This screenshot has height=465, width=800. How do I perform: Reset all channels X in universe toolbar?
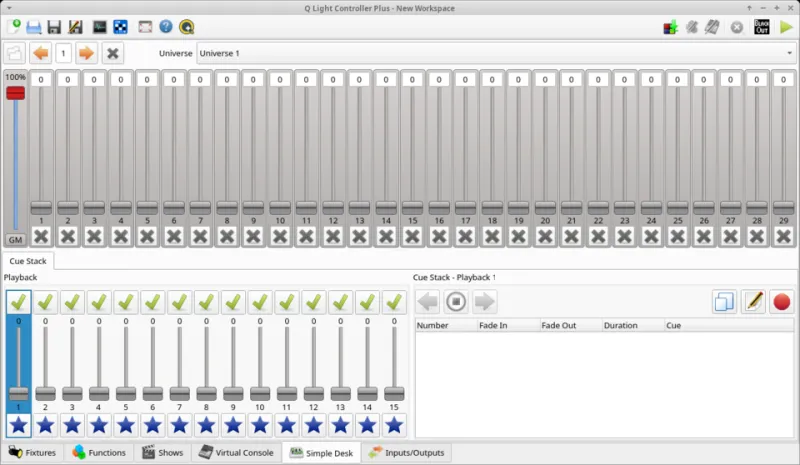[113, 53]
